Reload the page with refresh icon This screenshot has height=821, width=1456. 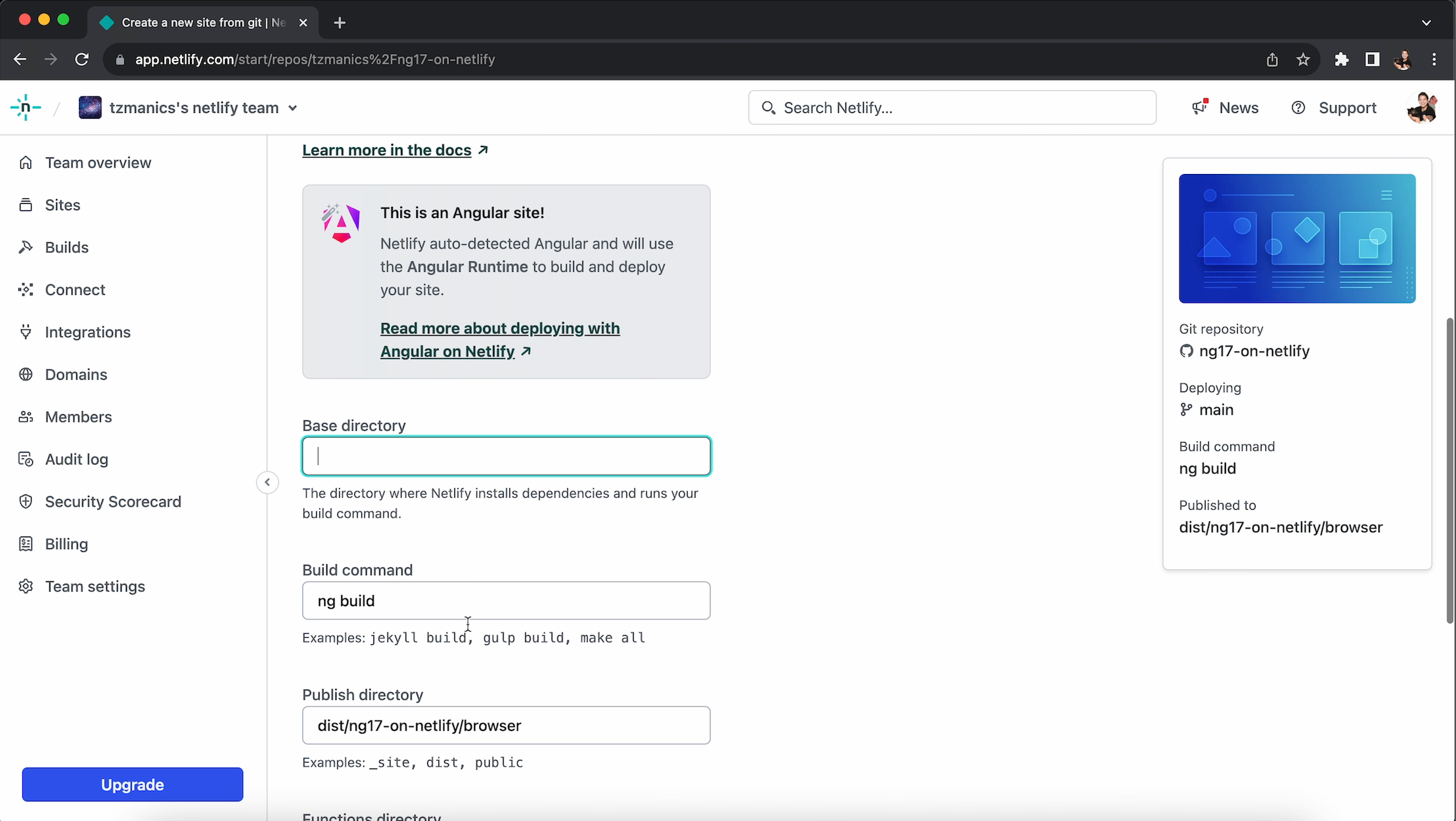[x=81, y=60]
